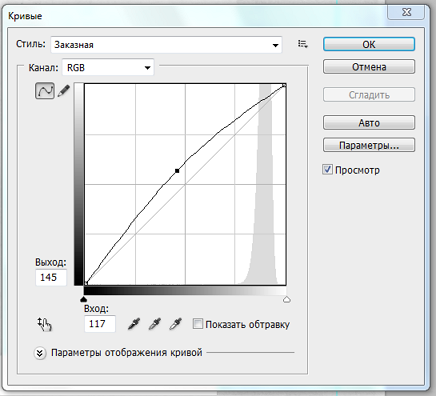Pick the gray point eyedropper
This screenshot has height=396, width=436.
coord(155,324)
